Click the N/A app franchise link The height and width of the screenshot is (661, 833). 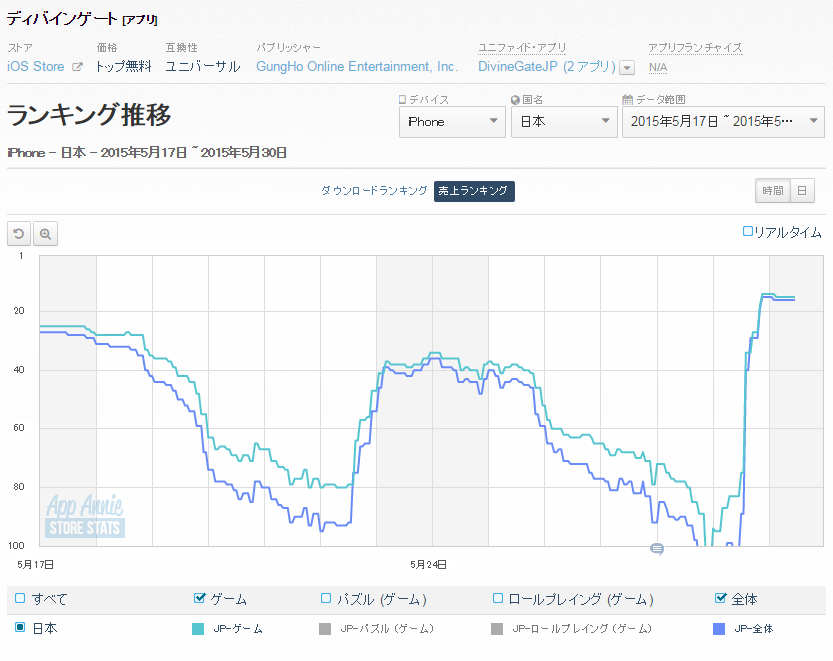click(658, 67)
